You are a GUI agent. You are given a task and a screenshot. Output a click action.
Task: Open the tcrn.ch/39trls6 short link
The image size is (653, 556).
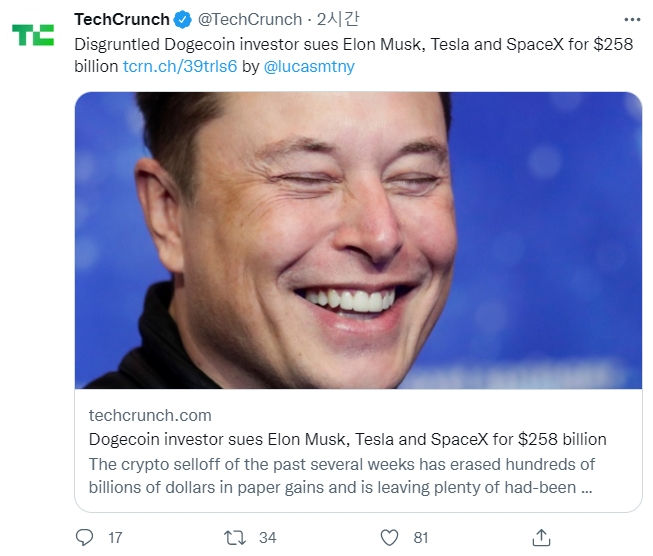[x=180, y=66]
